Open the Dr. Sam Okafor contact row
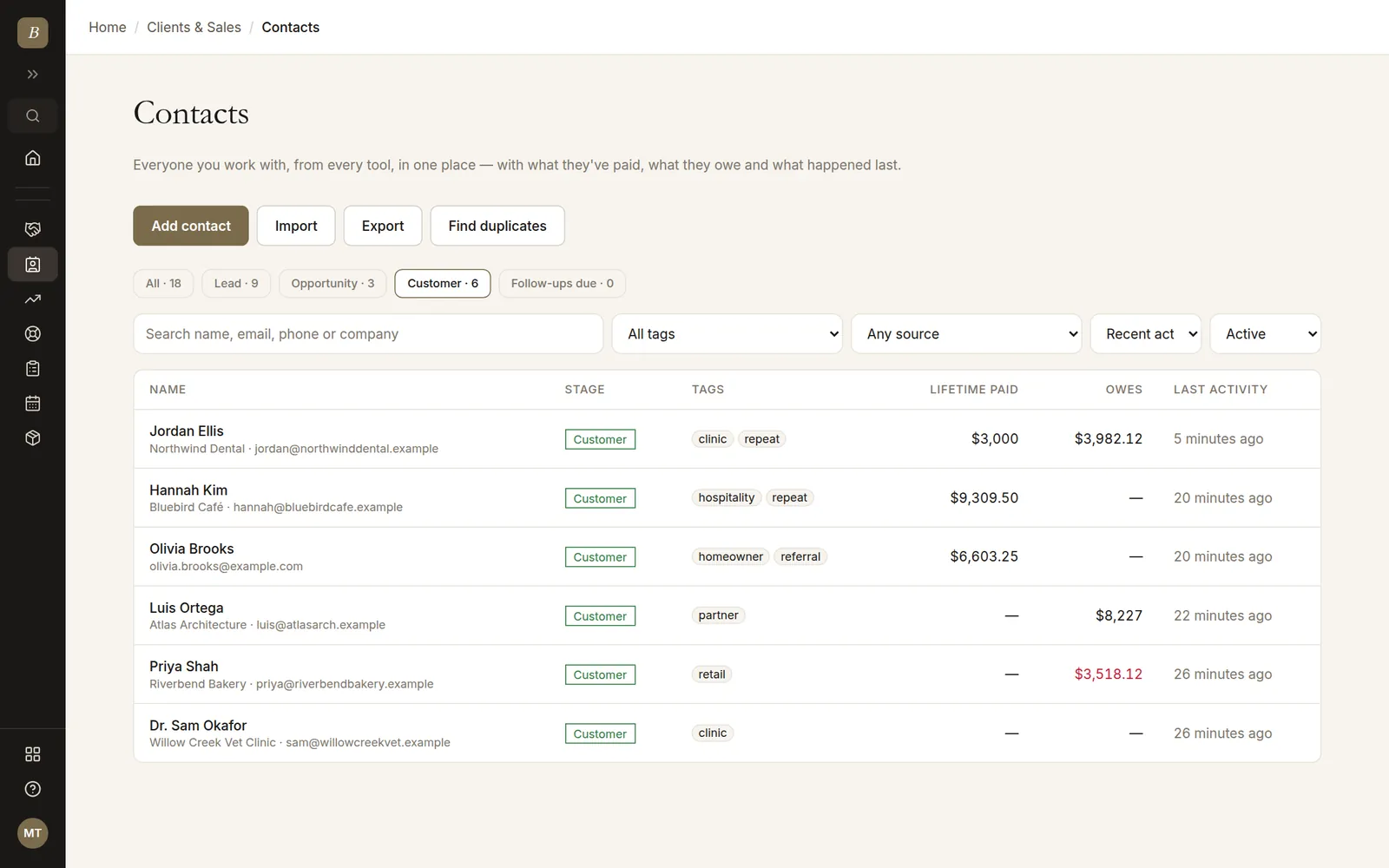Screen dimensions: 1389x868 click(x=727, y=733)
